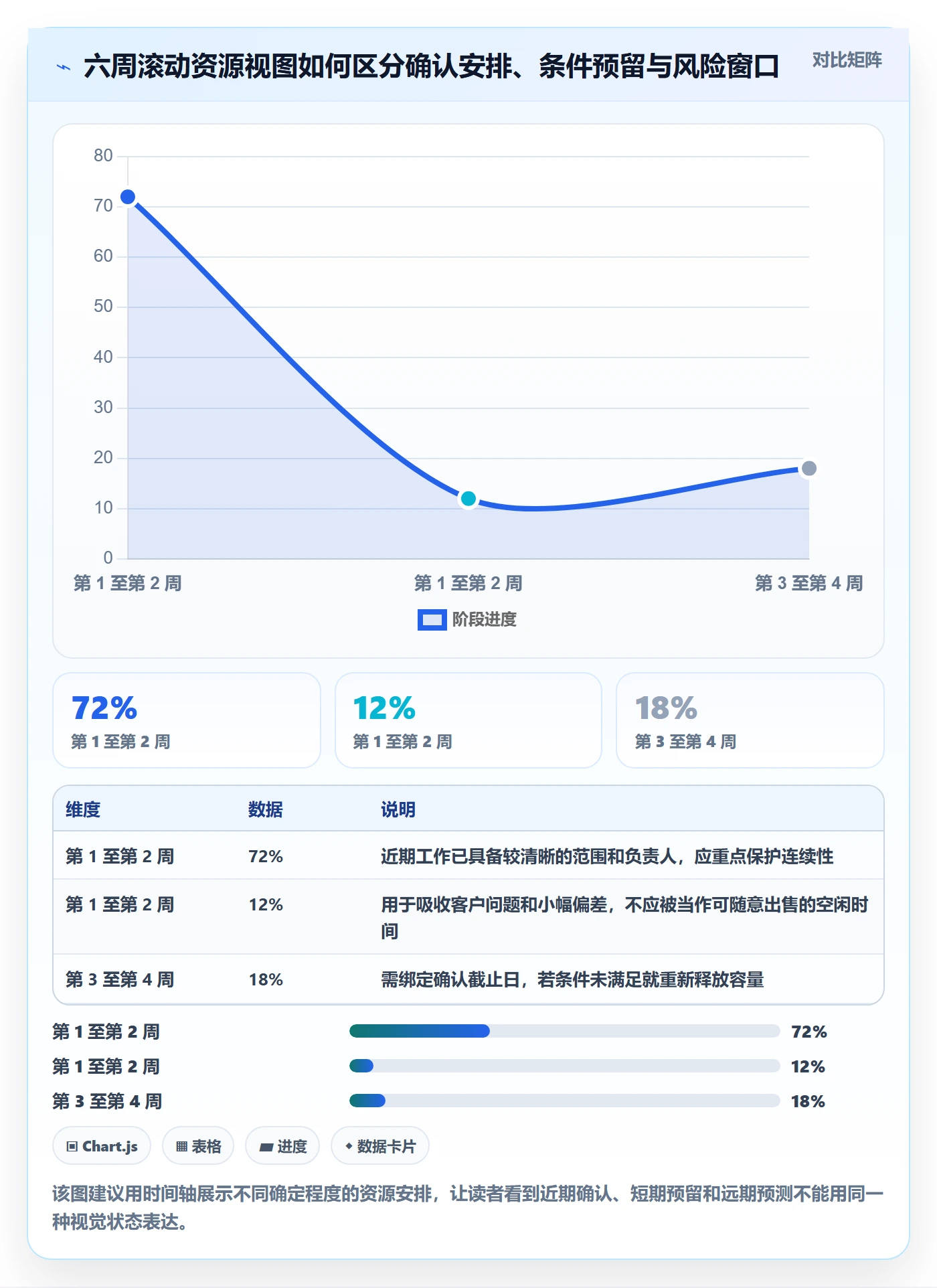937x1288 pixels.
Task: Click the gray 18 data point on chart
Action: click(809, 468)
